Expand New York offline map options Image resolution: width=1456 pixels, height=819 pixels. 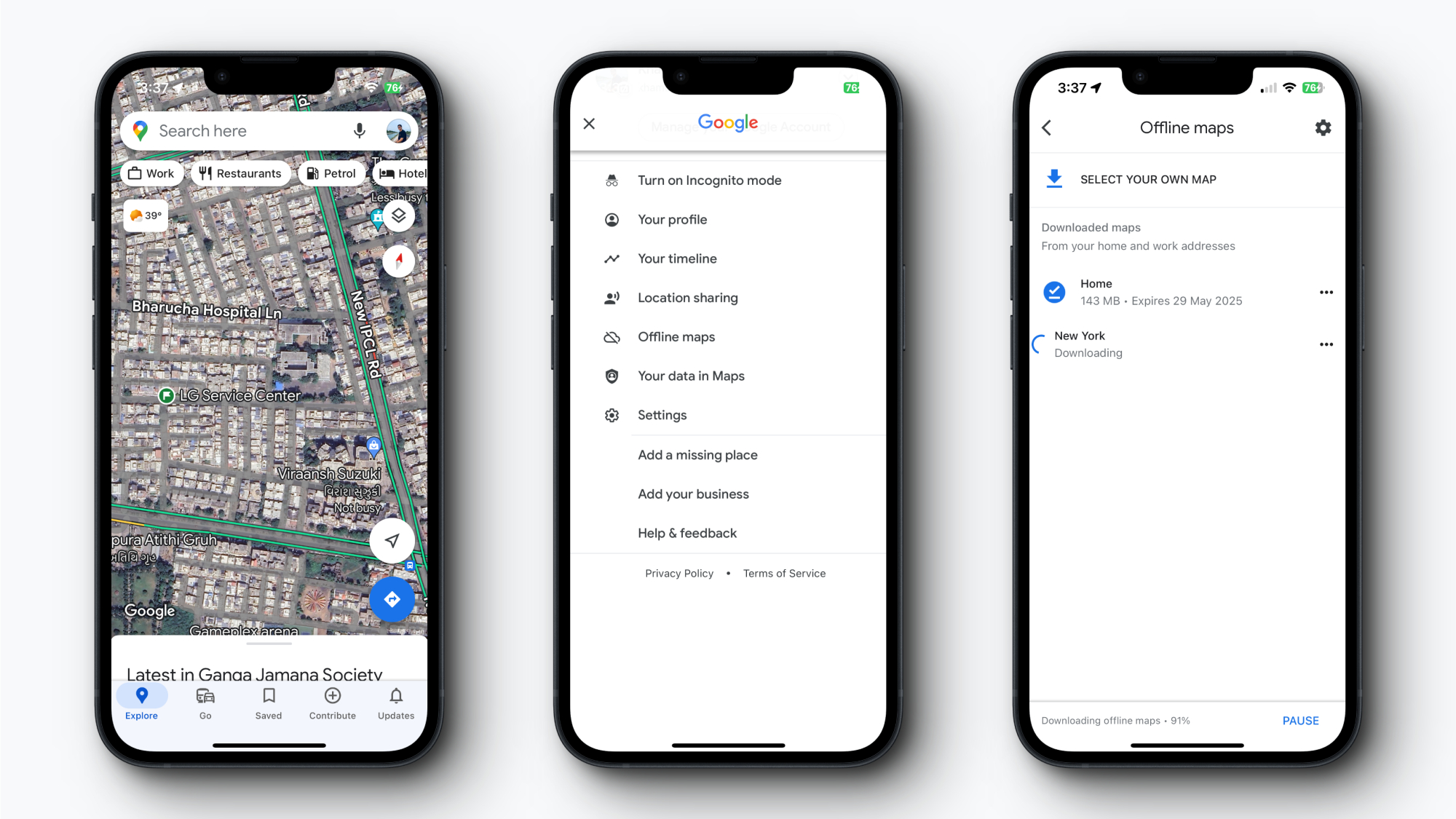click(x=1326, y=344)
